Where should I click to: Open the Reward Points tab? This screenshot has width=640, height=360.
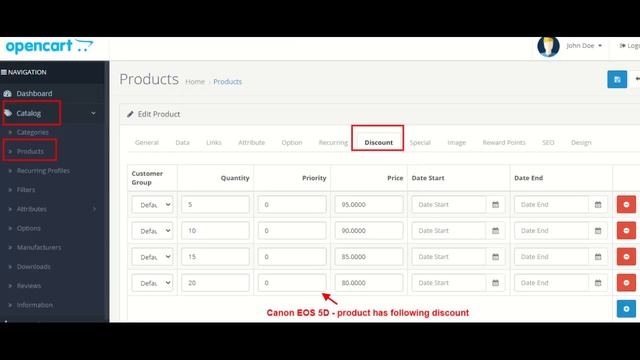pyautogui.click(x=504, y=142)
